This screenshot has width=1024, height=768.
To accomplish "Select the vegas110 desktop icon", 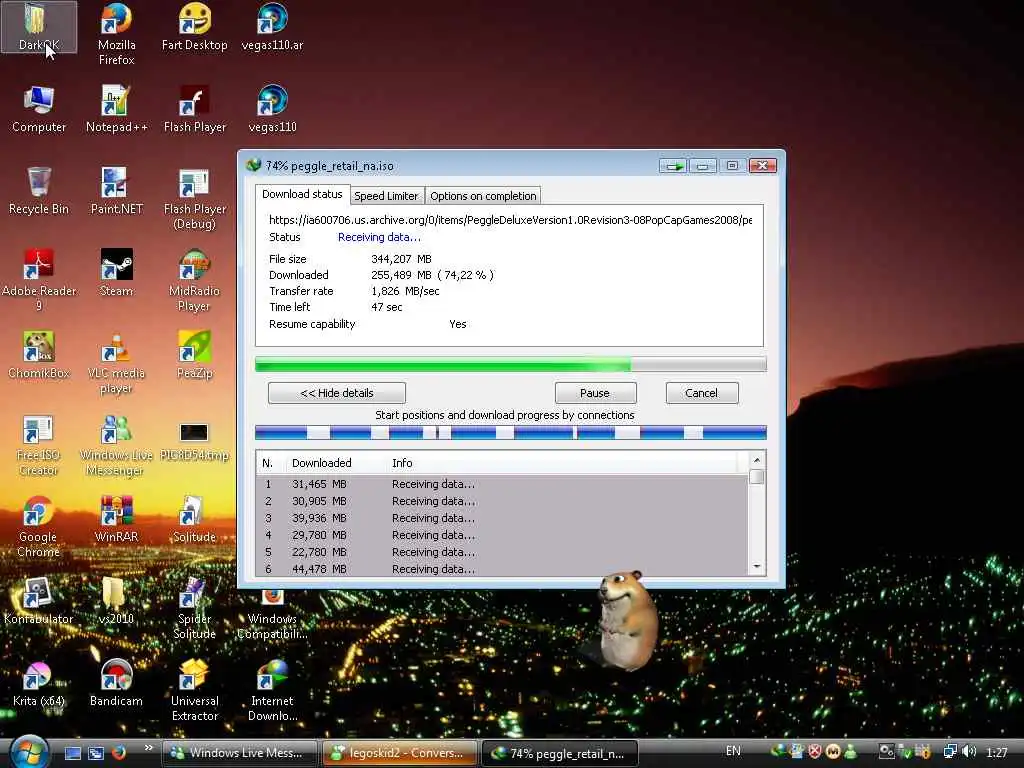I will pyautogui.click(x=272, y=108).
